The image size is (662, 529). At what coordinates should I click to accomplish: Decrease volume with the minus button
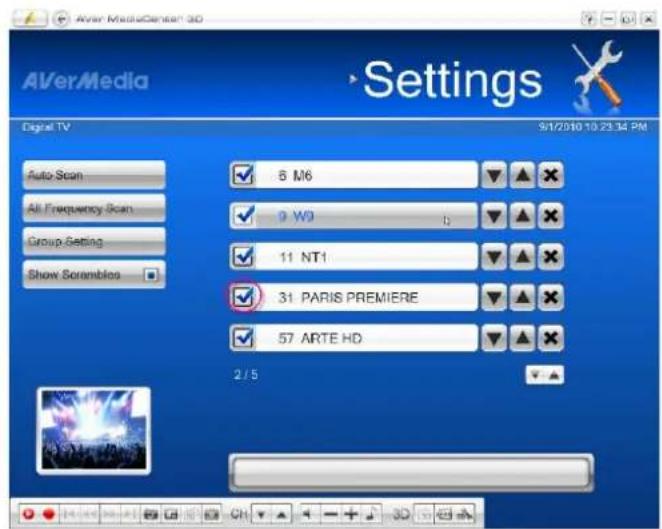tap(330, 514)
